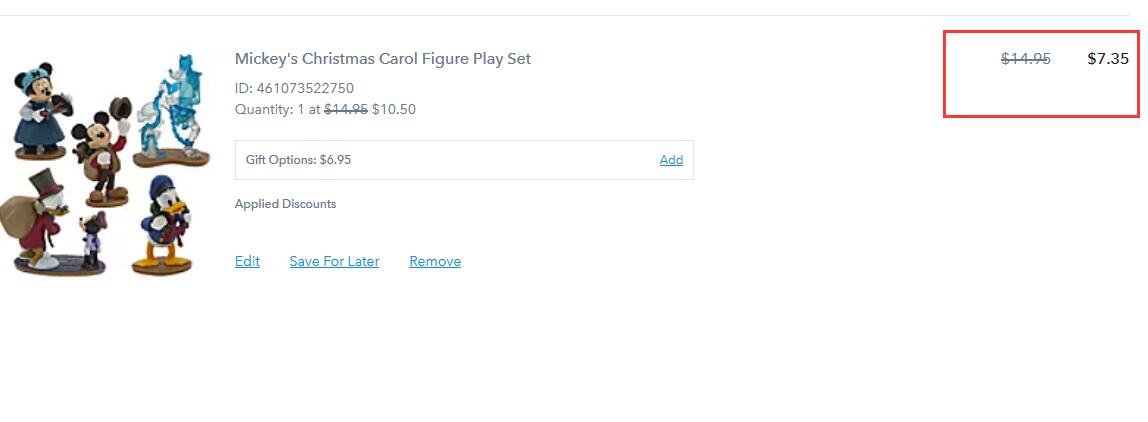1148x422 pixels.
Task: Click the $7.35 final price
Action: click(1108, 59)
